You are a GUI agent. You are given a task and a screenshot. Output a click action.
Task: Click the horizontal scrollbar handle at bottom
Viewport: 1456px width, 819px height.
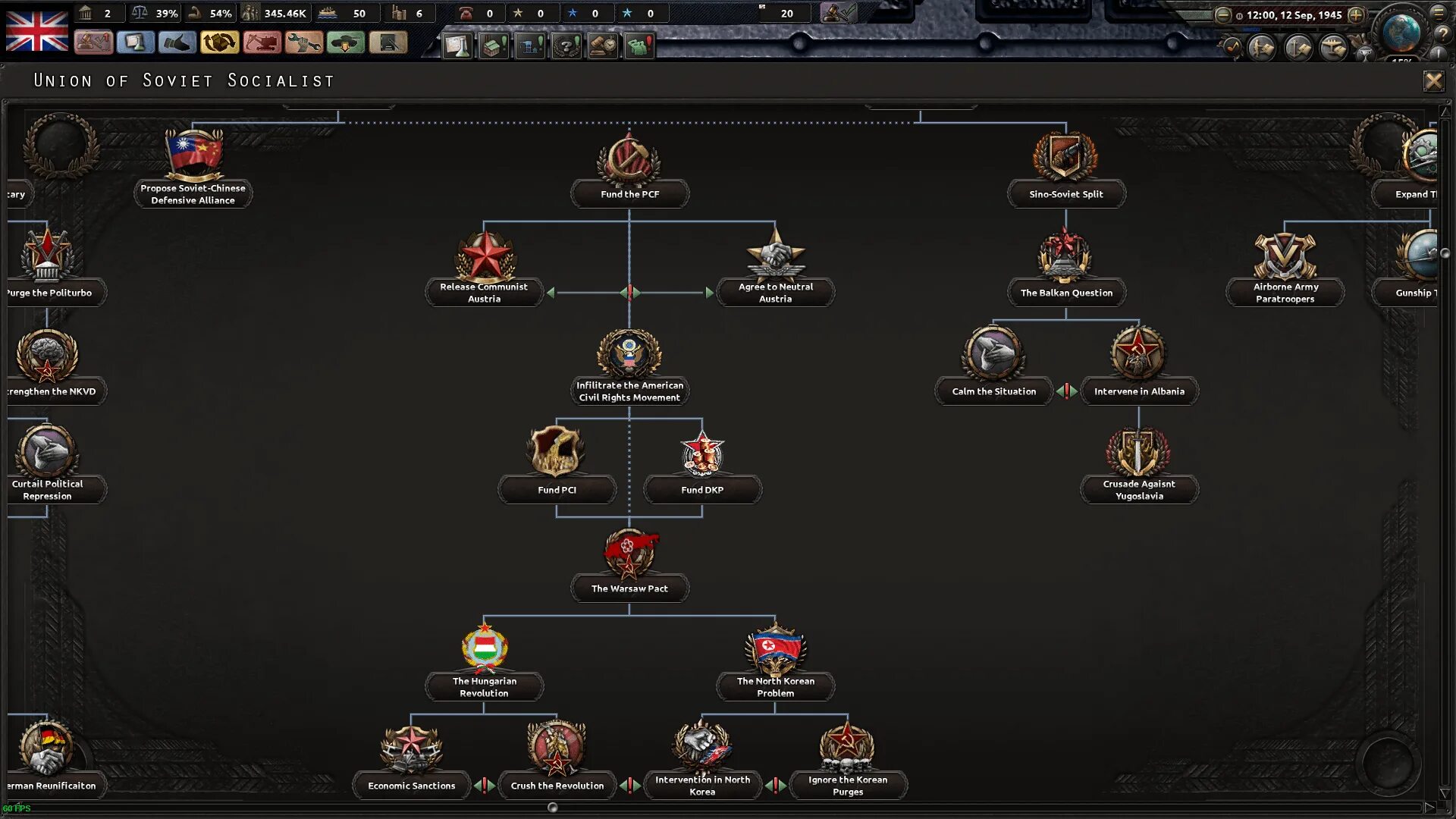pyautogui.click(x=552, y=808)
